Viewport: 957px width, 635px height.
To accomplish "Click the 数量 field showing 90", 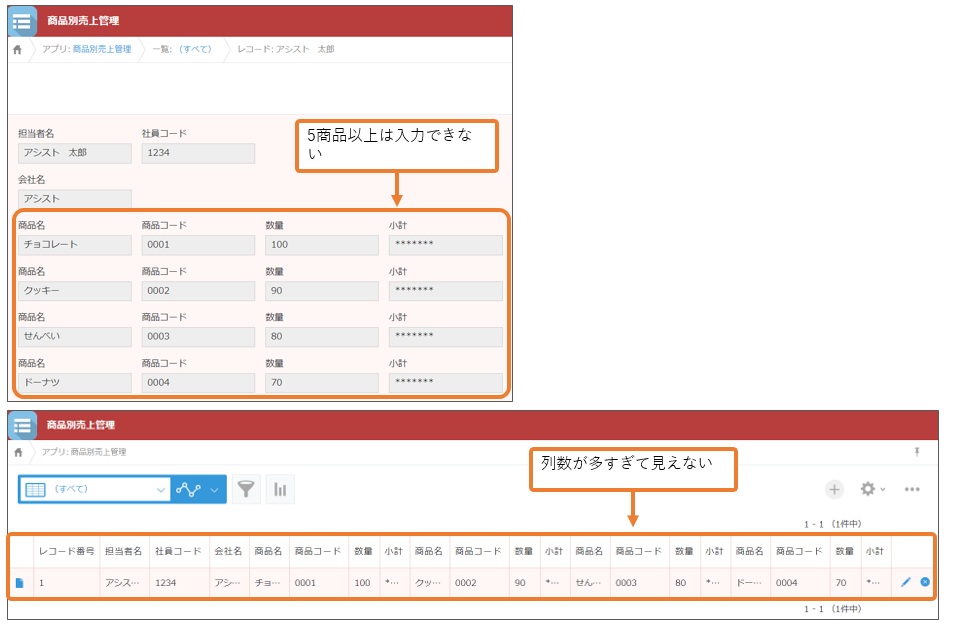I will tap(322, 291).
